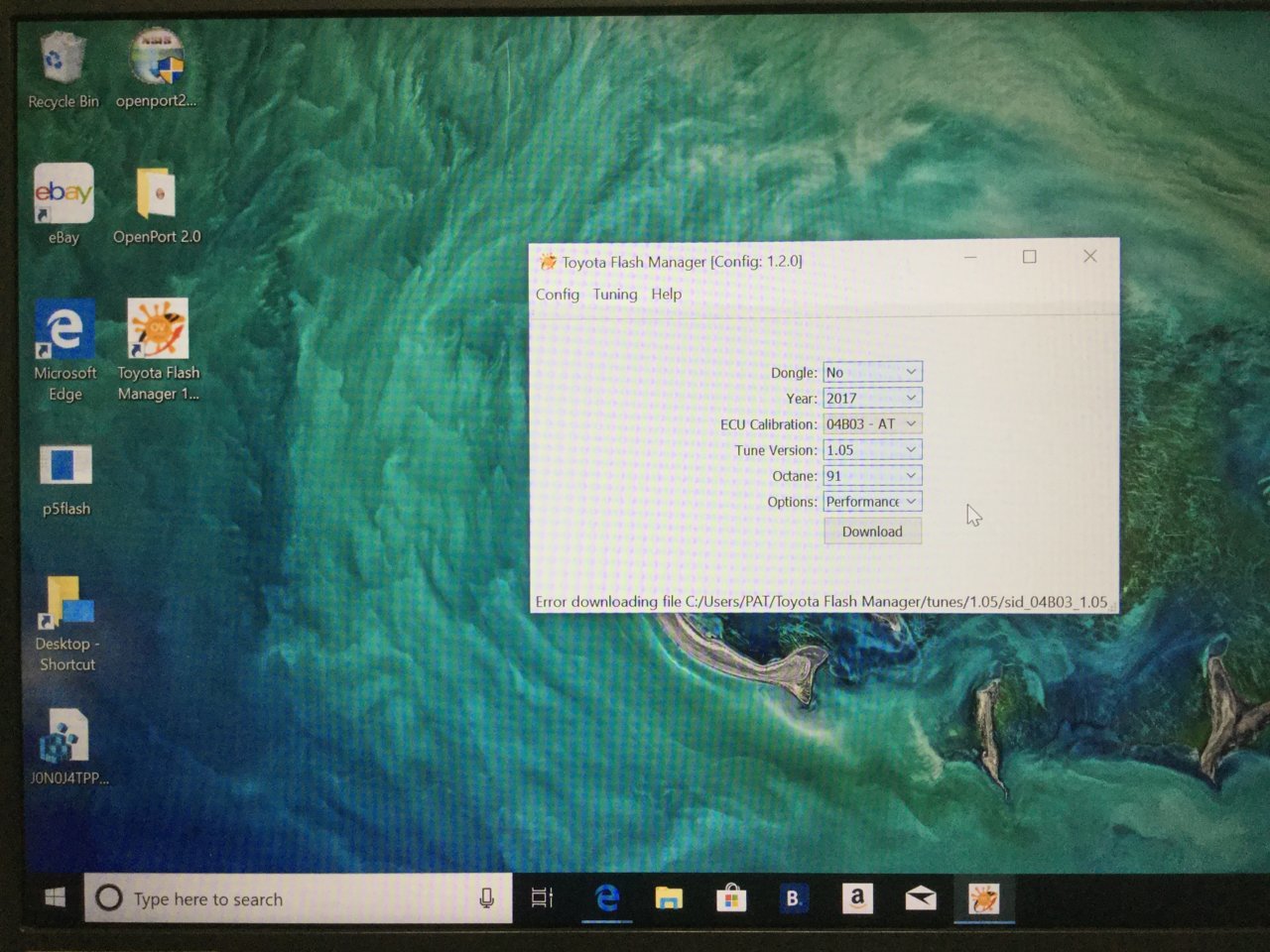Open the Help menu
The height and width of the screenshot is (952, 1270).
[x=667, y=294]
